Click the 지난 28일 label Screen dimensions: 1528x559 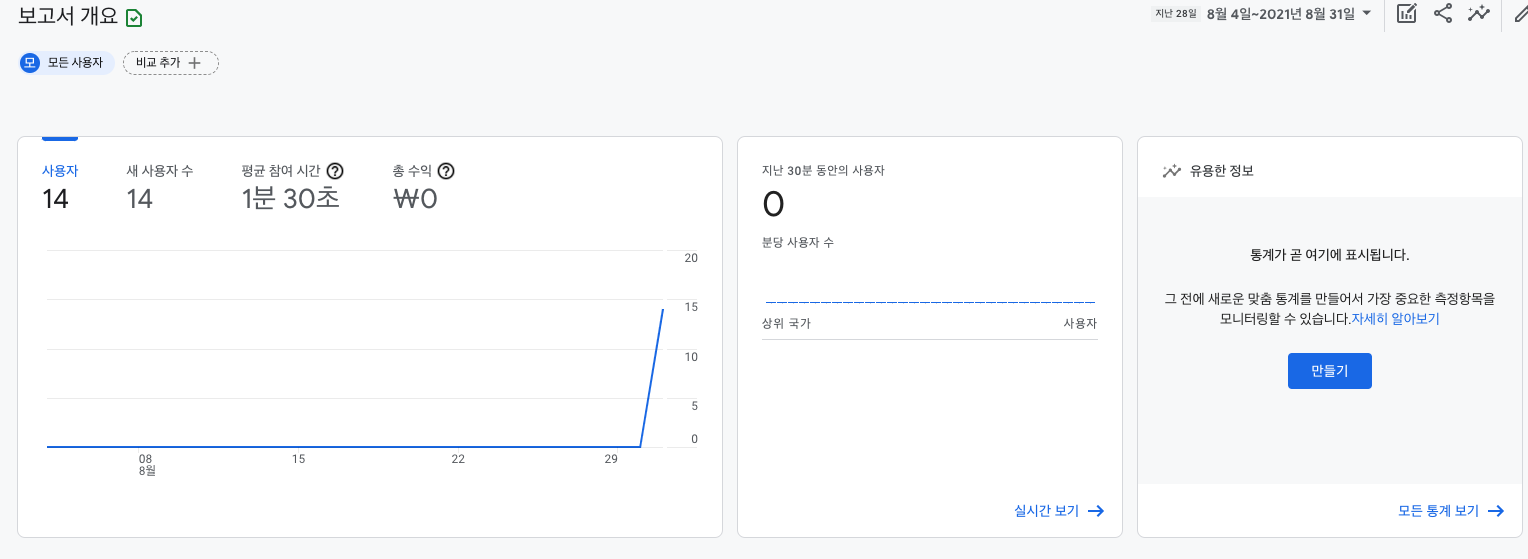coord(1176,14)
